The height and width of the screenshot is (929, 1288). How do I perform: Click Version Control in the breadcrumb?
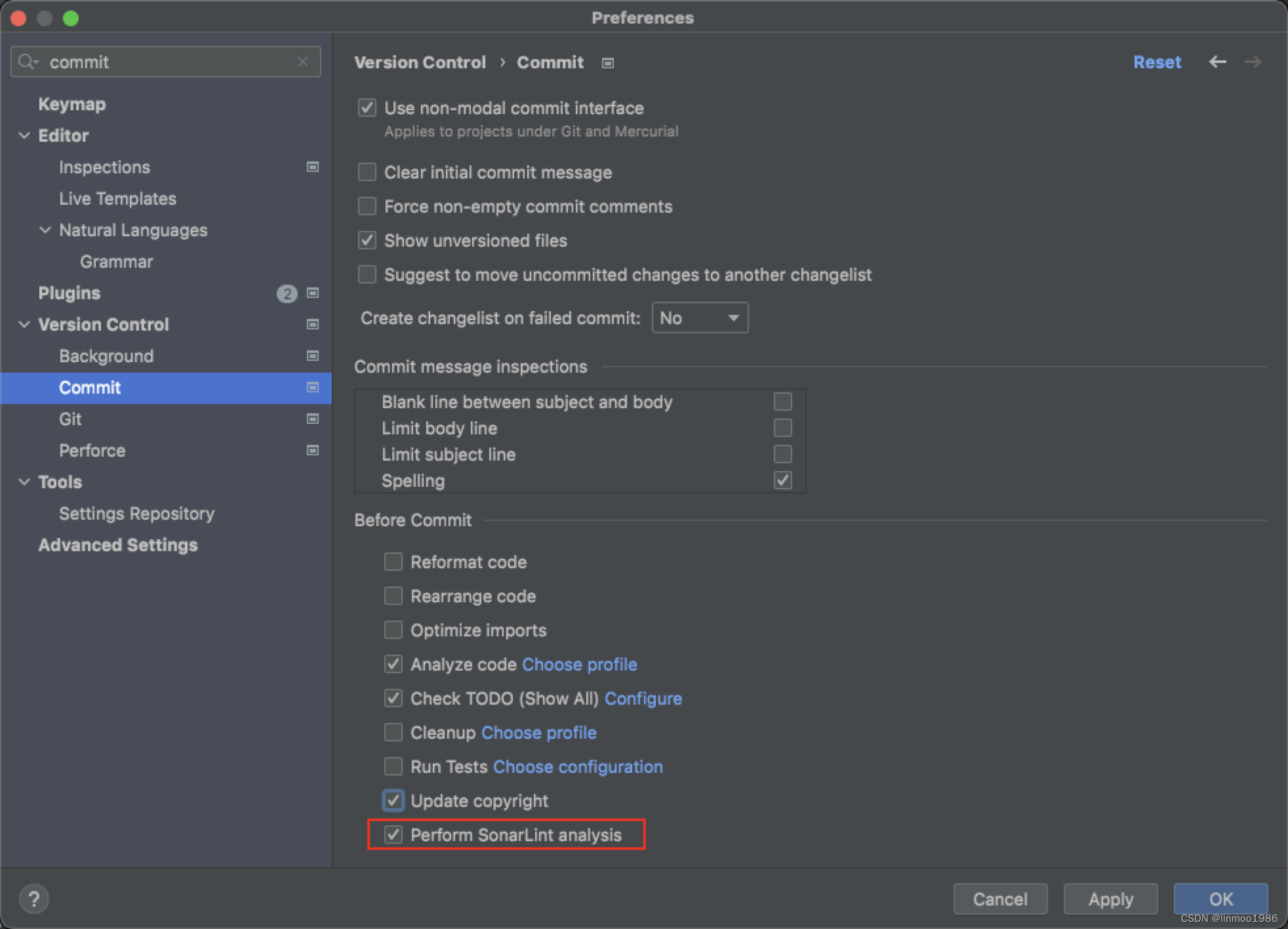tap(420, 62)
